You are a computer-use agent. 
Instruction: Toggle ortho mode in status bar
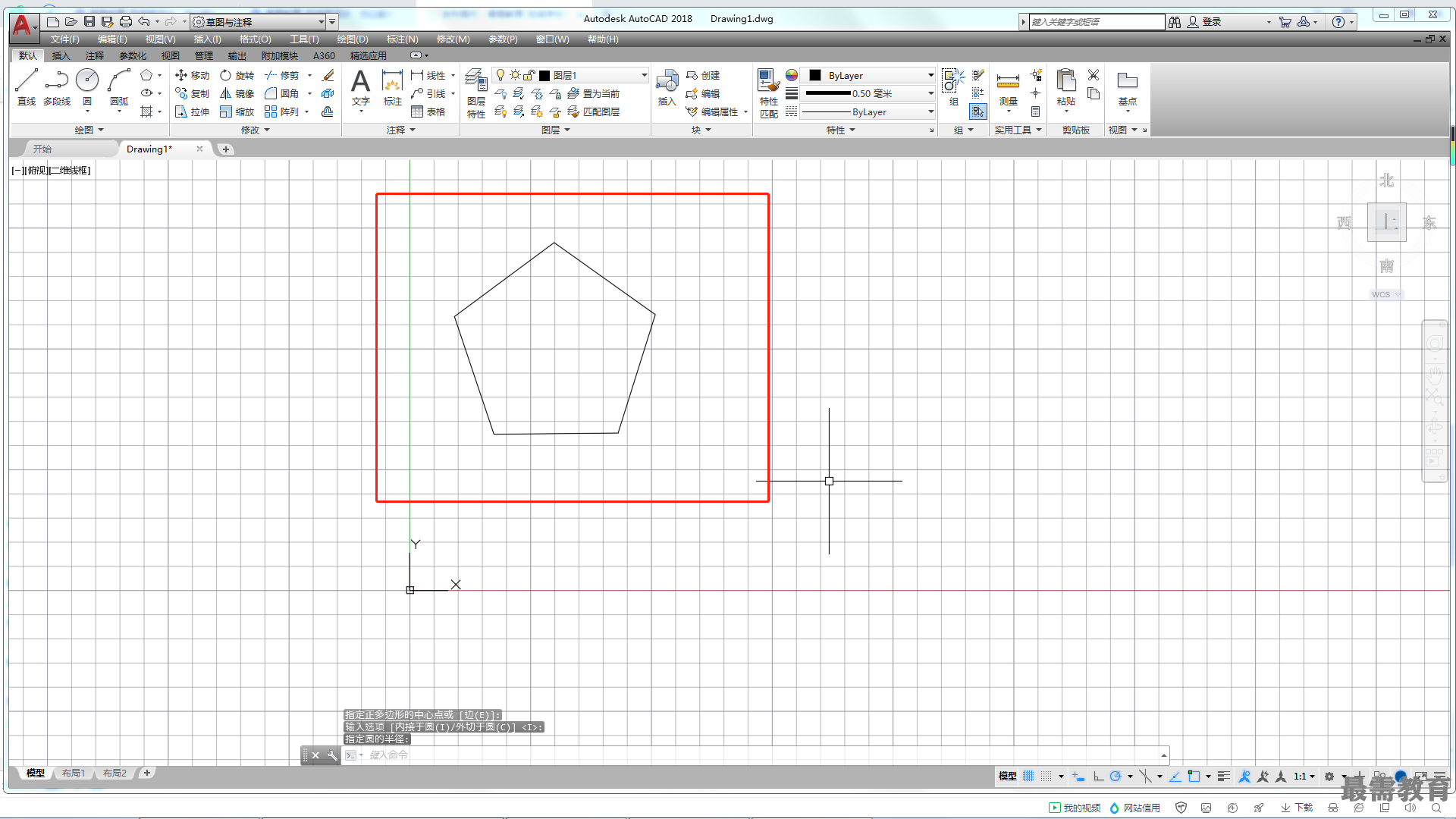1098,776
